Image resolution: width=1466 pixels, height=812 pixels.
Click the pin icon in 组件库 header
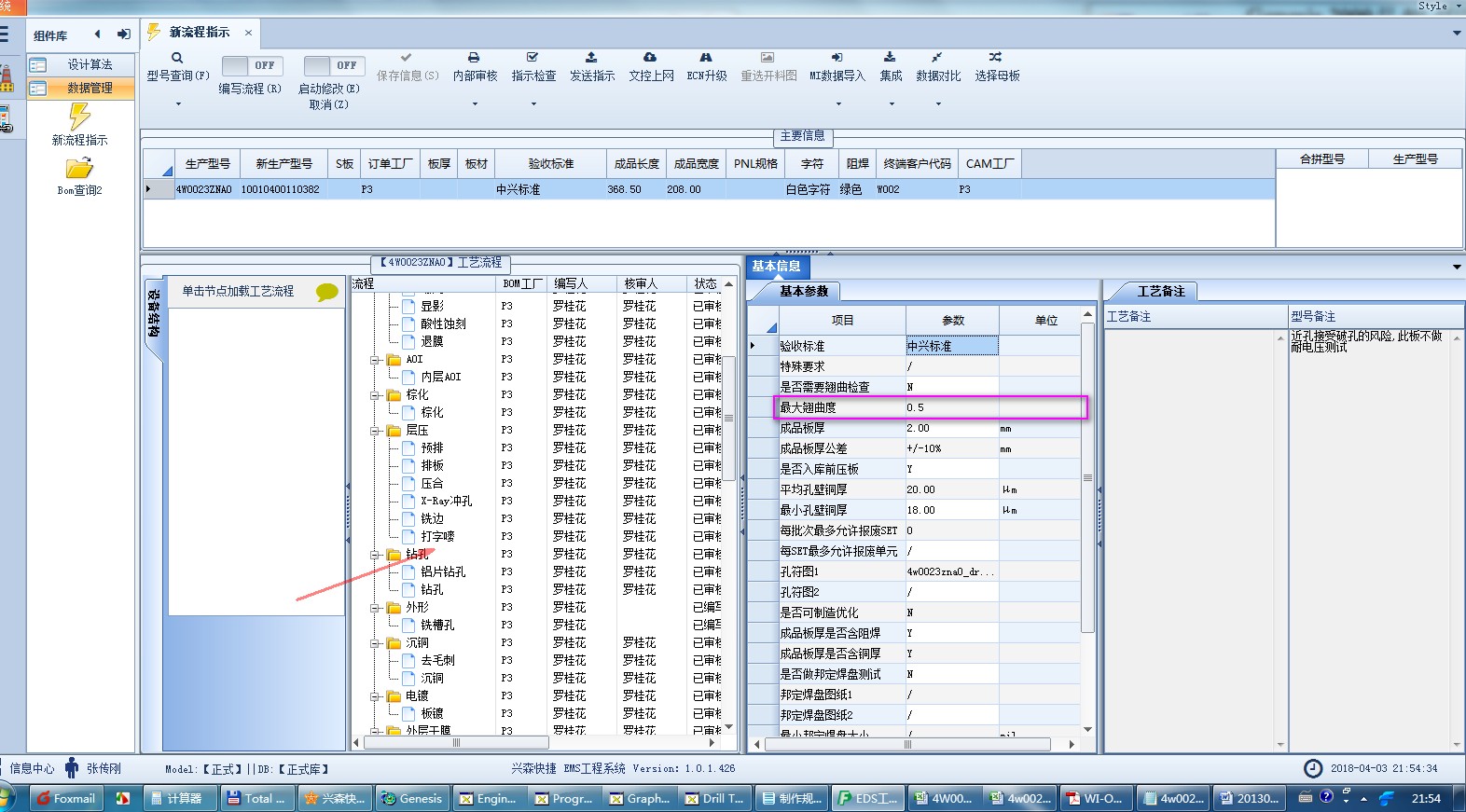(123, 34)
